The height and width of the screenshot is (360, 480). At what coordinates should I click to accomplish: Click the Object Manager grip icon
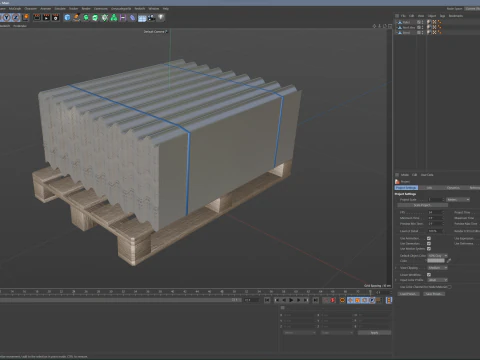pos(397,16)
